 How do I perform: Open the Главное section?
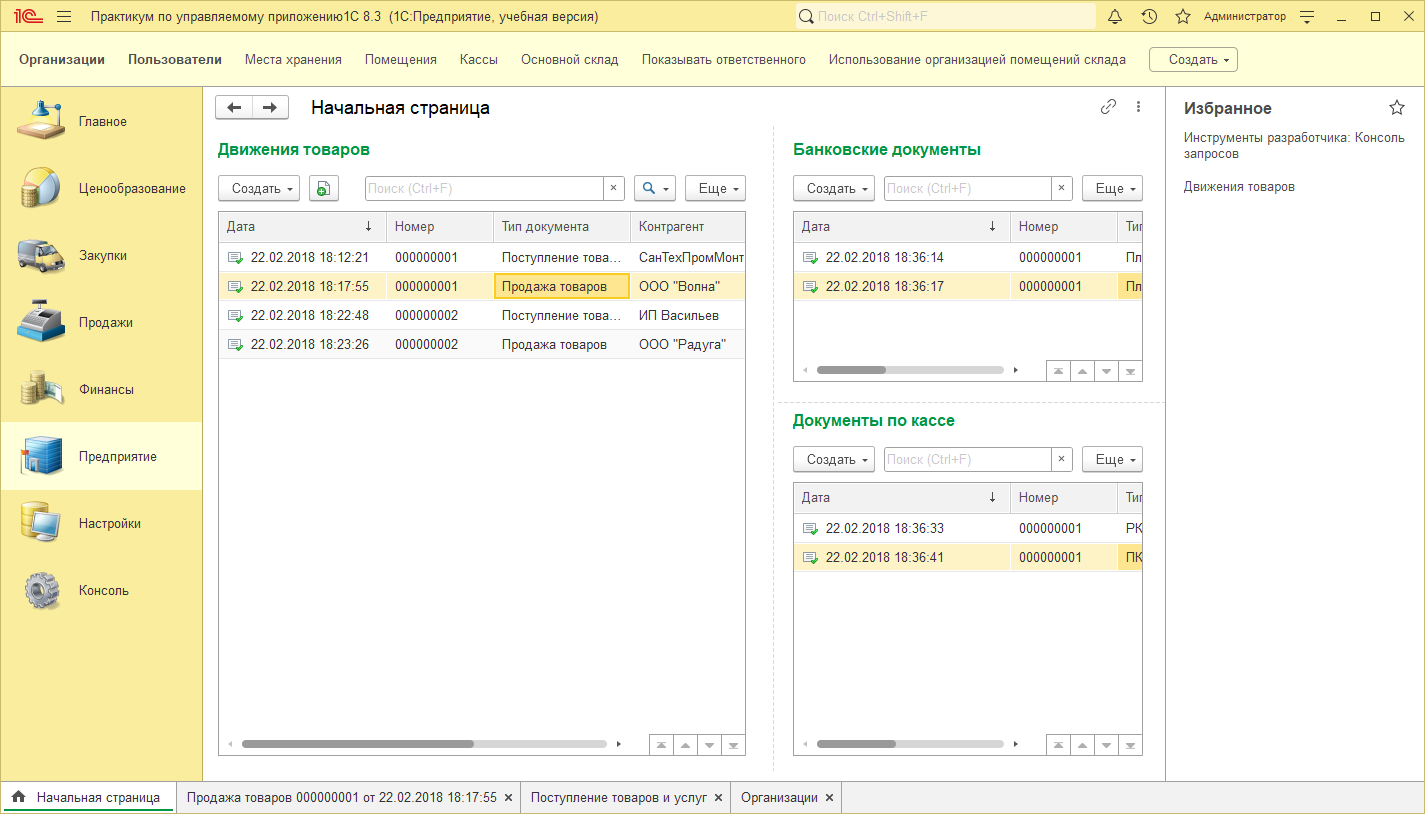click(x=101, y=121)
